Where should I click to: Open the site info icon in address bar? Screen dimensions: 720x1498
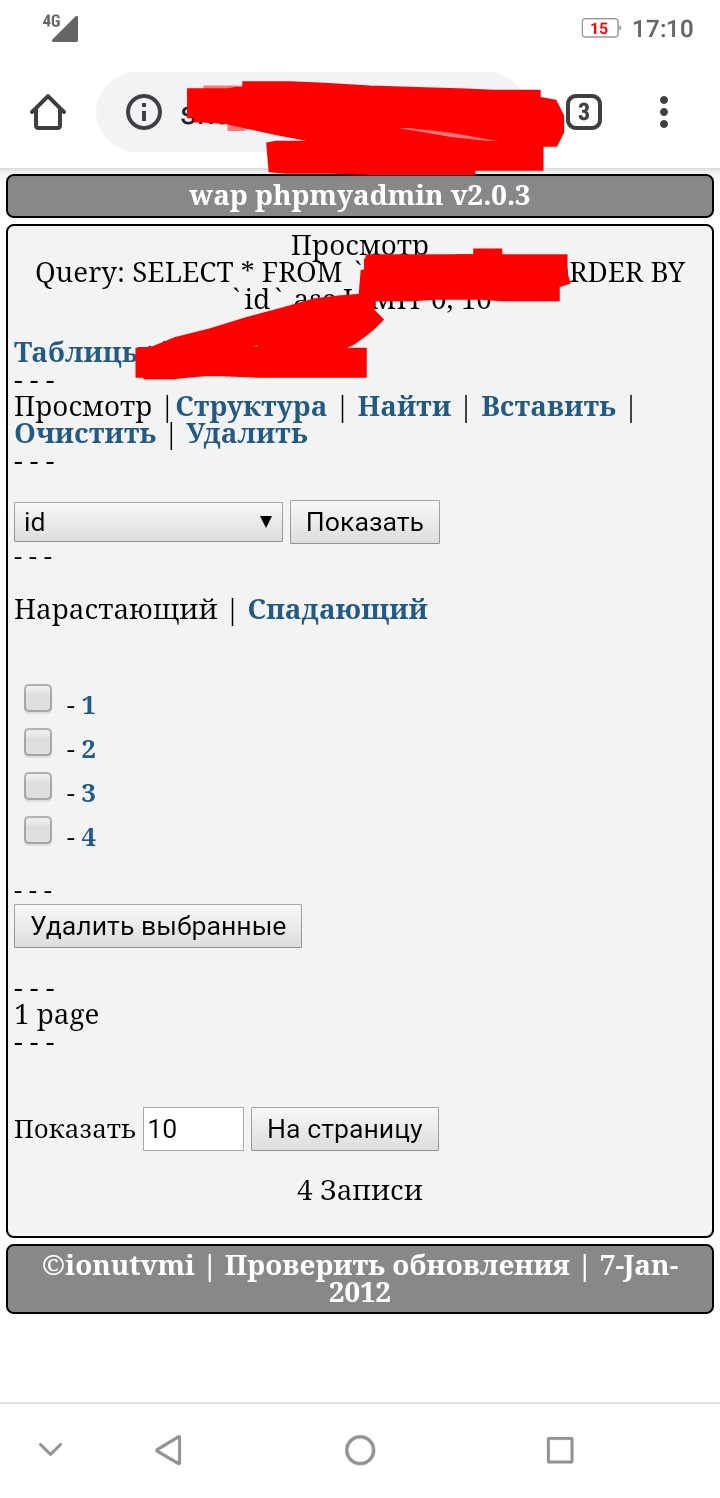tap(144, 112)
